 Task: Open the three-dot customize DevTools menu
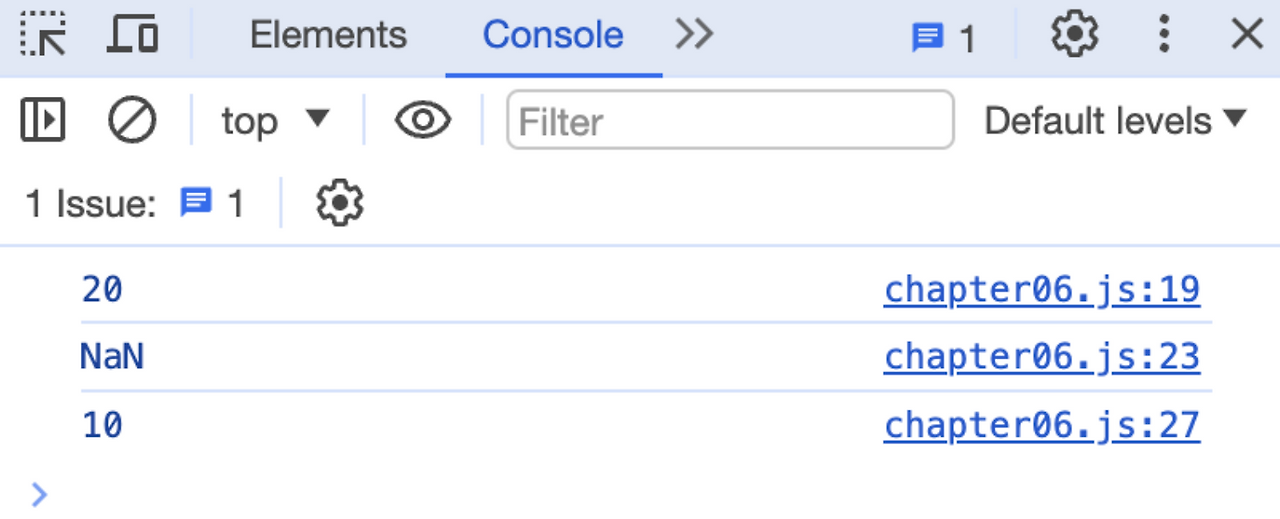tap(1164, 35)
